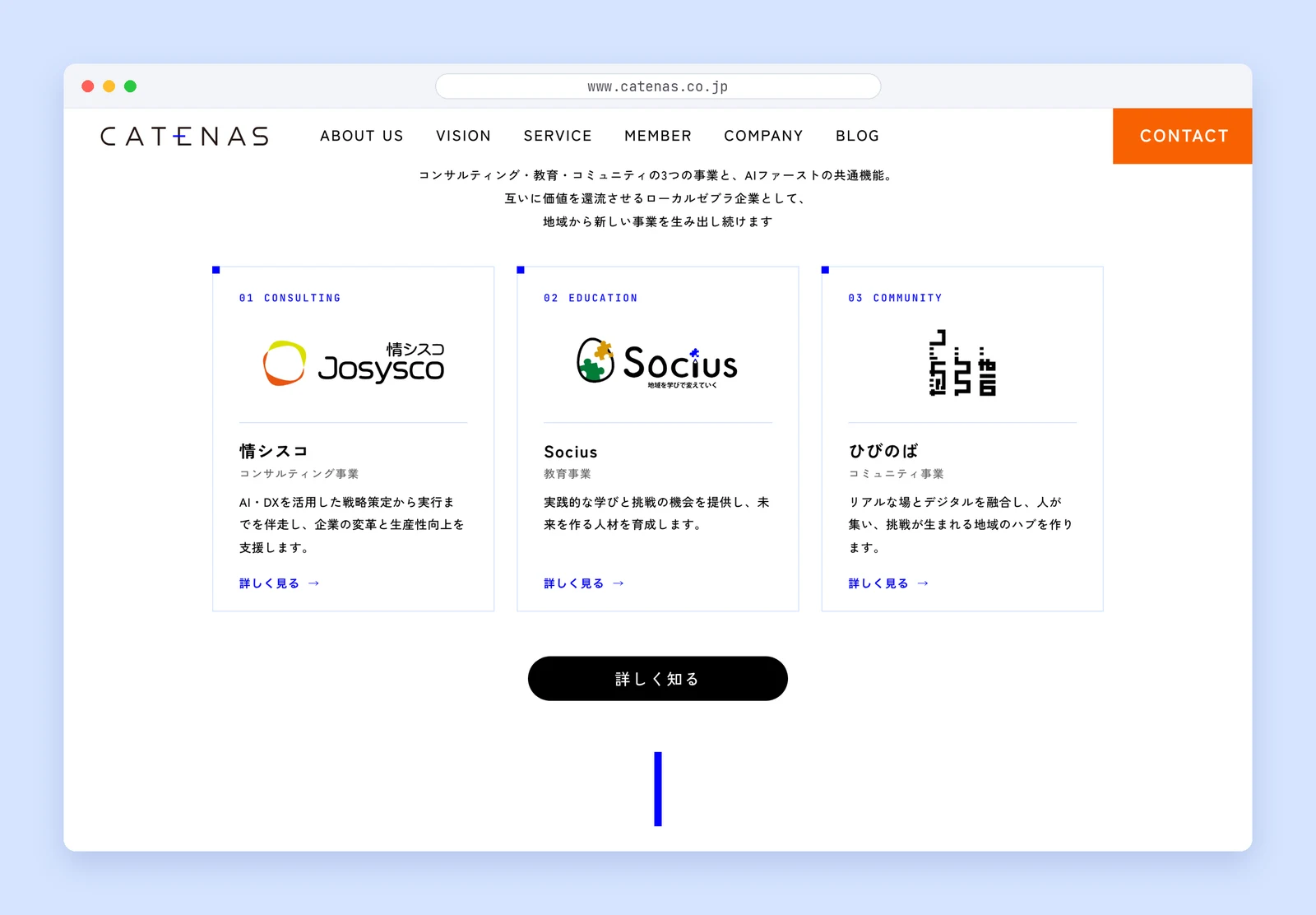
Task: Go to the VISION page
Action: point(464,136)
